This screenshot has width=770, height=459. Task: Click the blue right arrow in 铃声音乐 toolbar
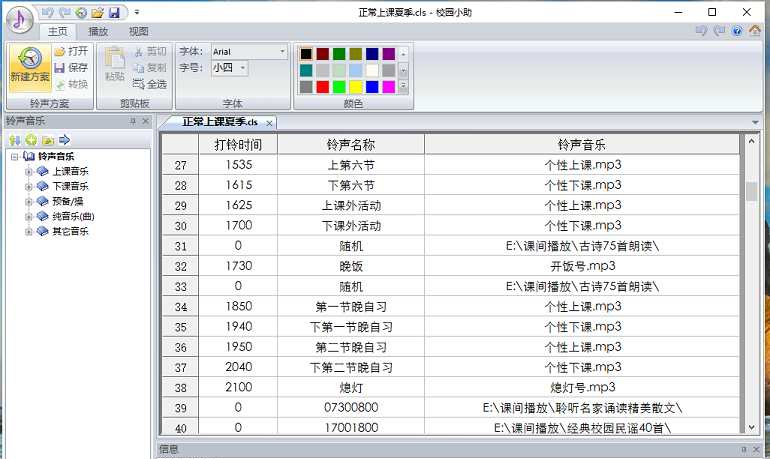64,140
